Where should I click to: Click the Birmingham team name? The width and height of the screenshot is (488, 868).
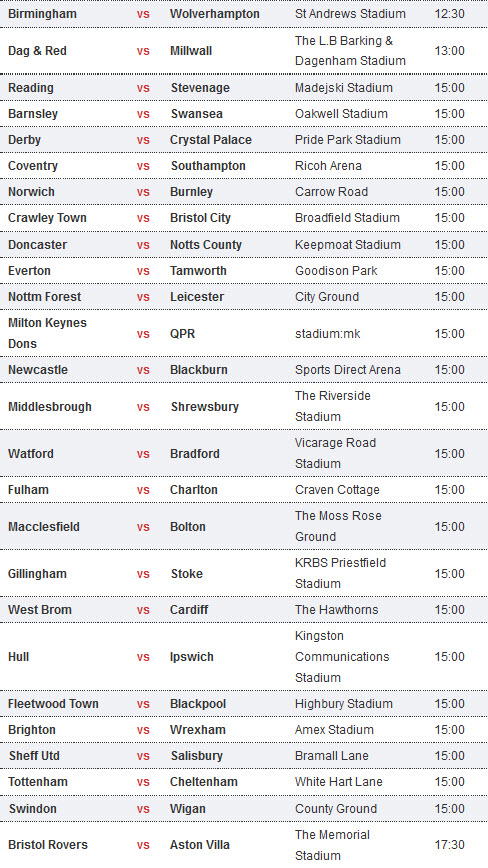[x=42, y=14]
